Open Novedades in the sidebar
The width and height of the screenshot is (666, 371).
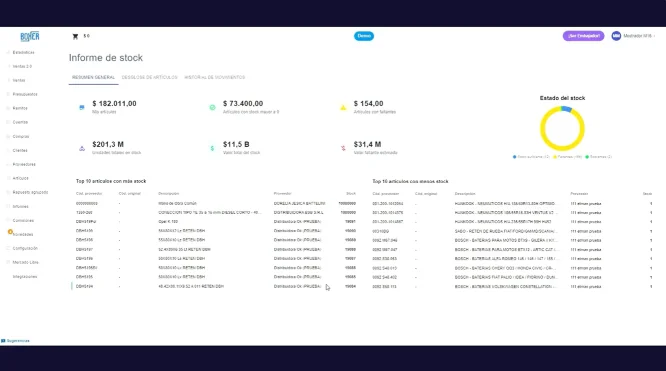coord(23,234)
